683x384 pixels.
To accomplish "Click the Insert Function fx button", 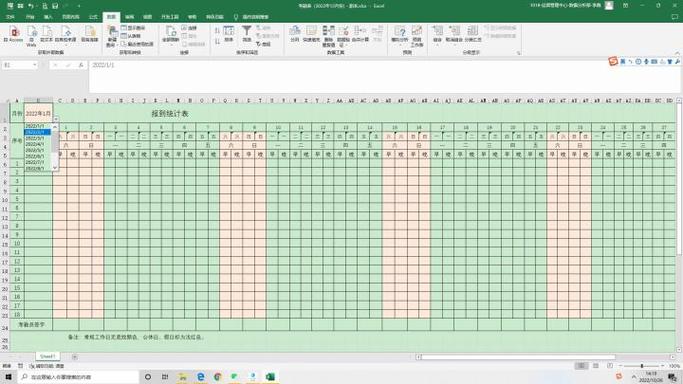I will tap(81, 65).
